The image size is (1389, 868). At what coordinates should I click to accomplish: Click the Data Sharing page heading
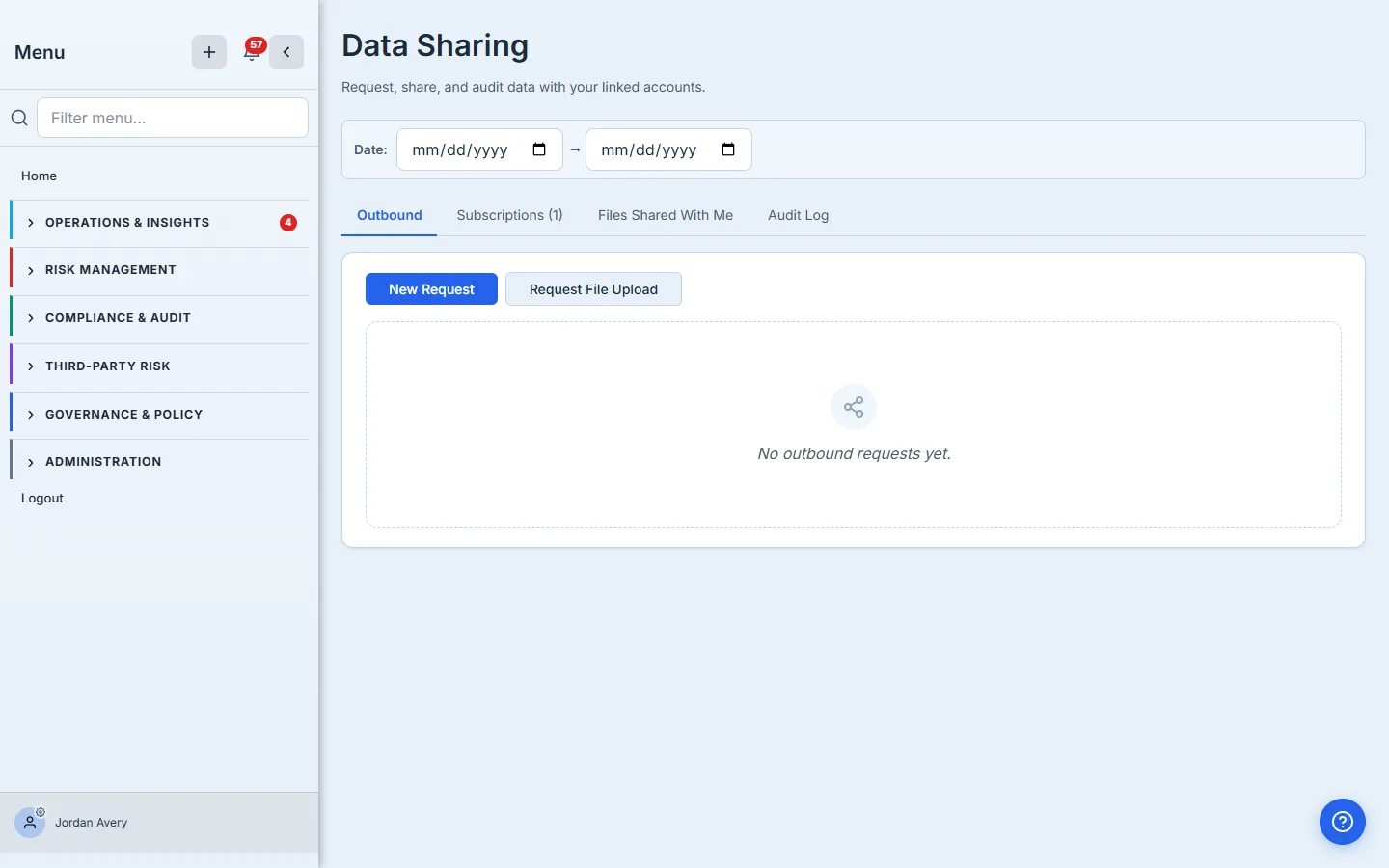click(435, 45)
